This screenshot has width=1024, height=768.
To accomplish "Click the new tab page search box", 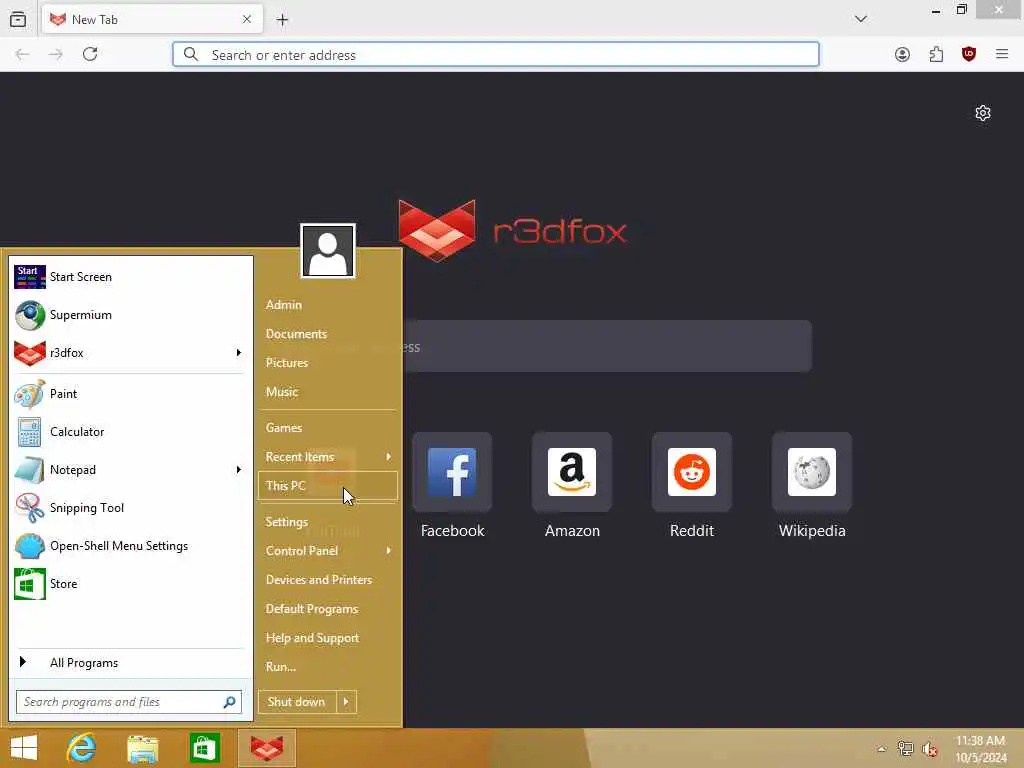I will coord(607,347).
